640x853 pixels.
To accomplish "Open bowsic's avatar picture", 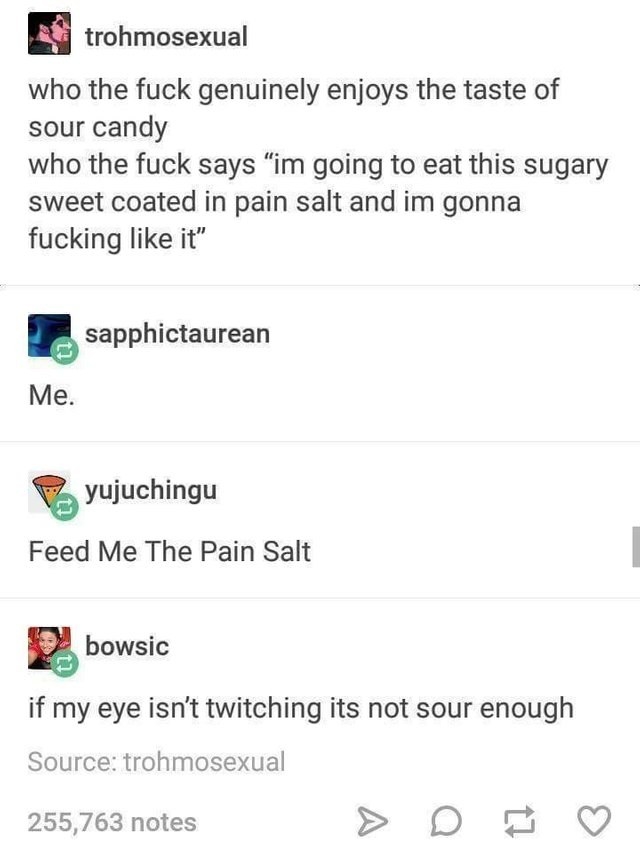I will 49,647.
